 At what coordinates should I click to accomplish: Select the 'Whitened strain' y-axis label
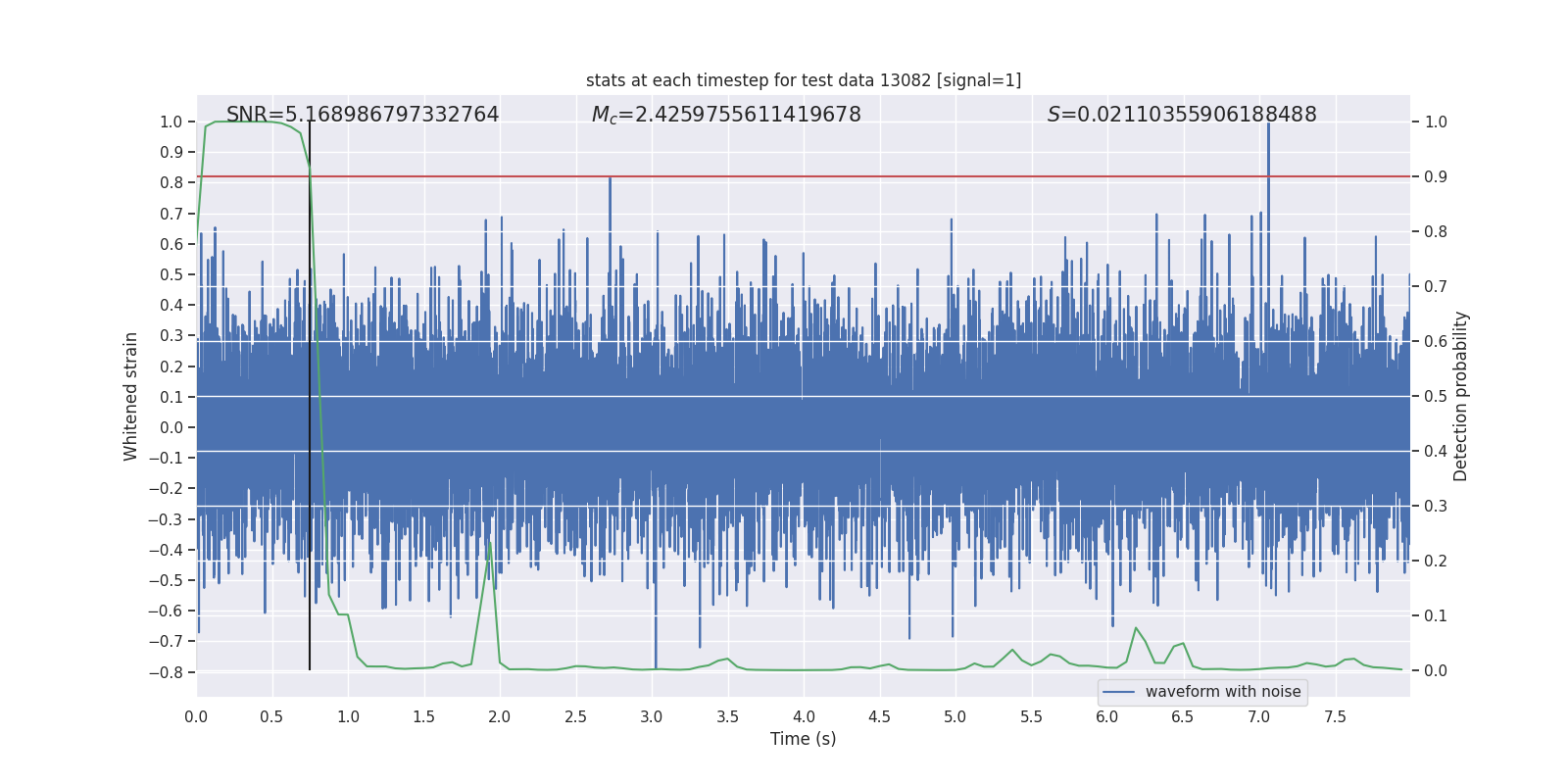131,396
